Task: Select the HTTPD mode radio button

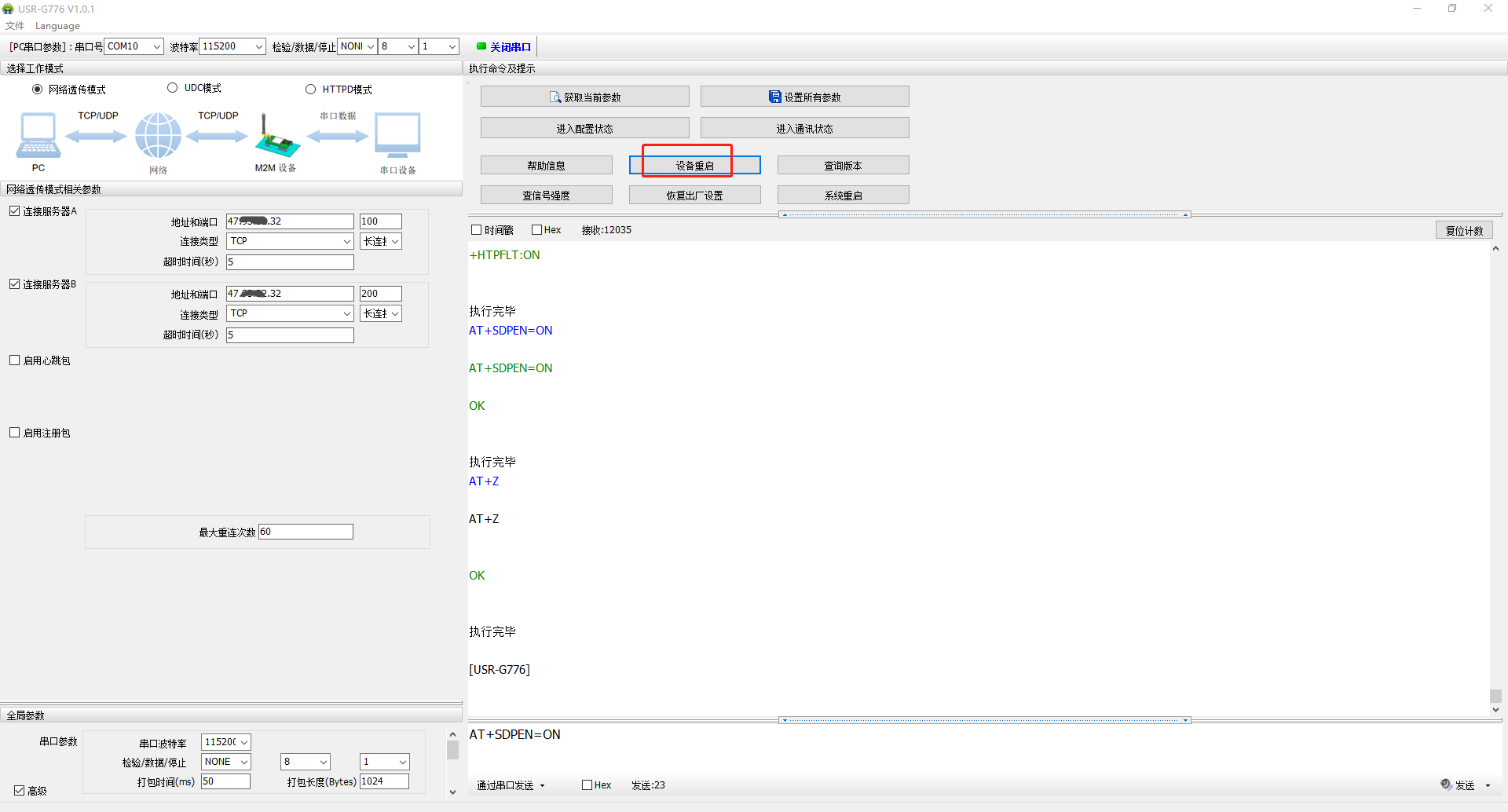Action: coord(310,90)
